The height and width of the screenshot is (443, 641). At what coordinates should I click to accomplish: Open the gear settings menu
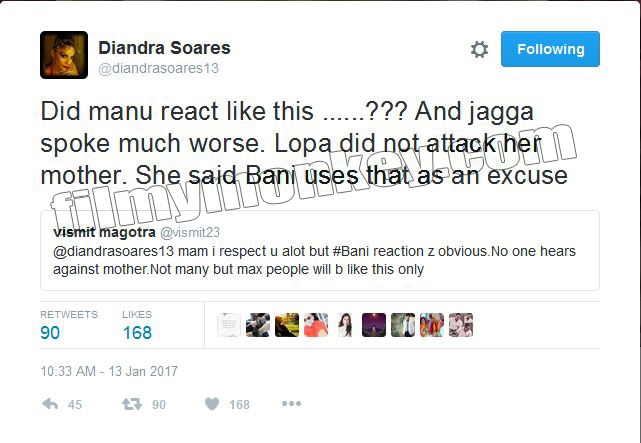(x=479, y=49)
